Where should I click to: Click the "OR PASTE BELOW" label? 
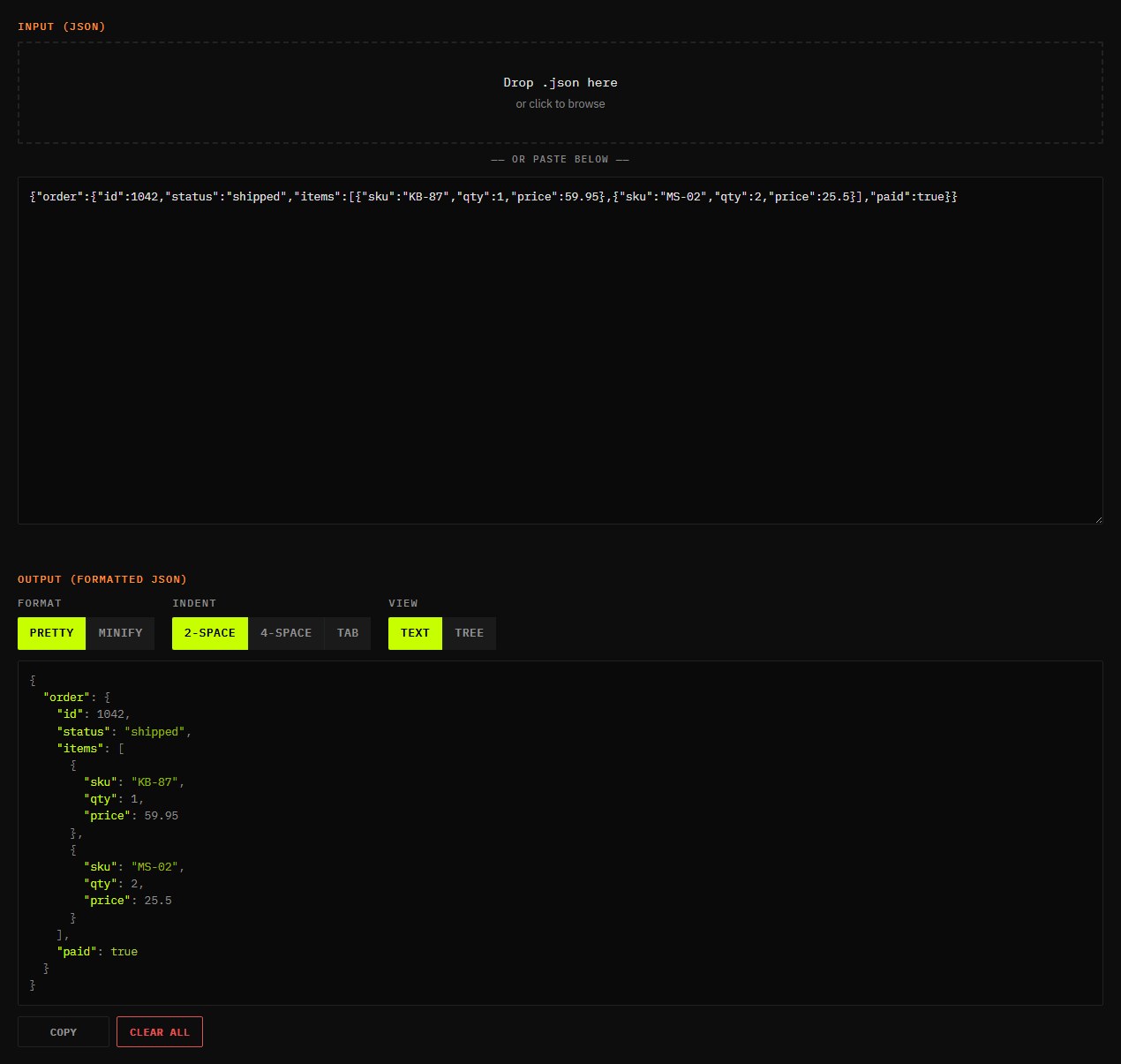[x=560, y=160]
